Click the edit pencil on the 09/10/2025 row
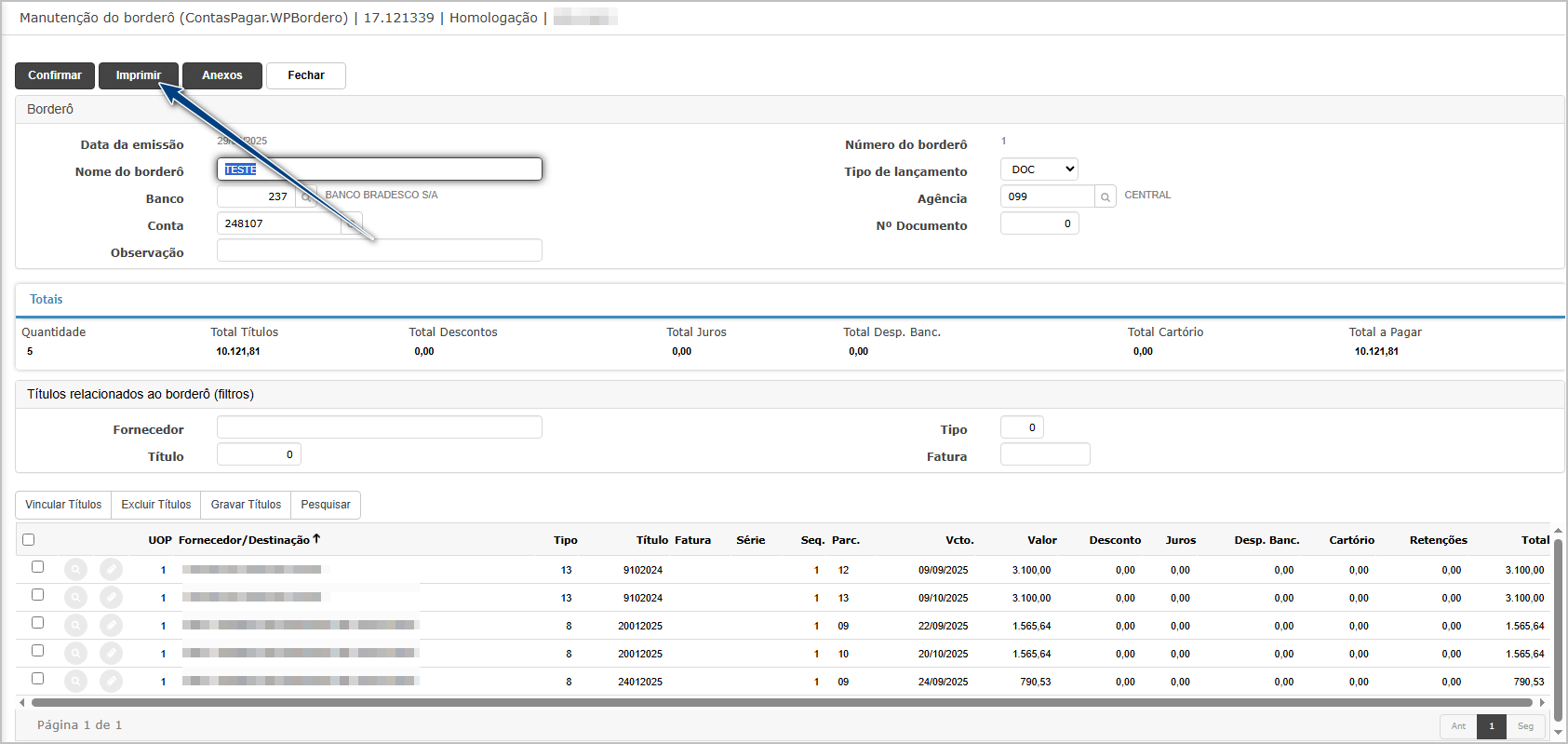The height and width of the screenshot is (744, 1568). (x=111, y=598)
